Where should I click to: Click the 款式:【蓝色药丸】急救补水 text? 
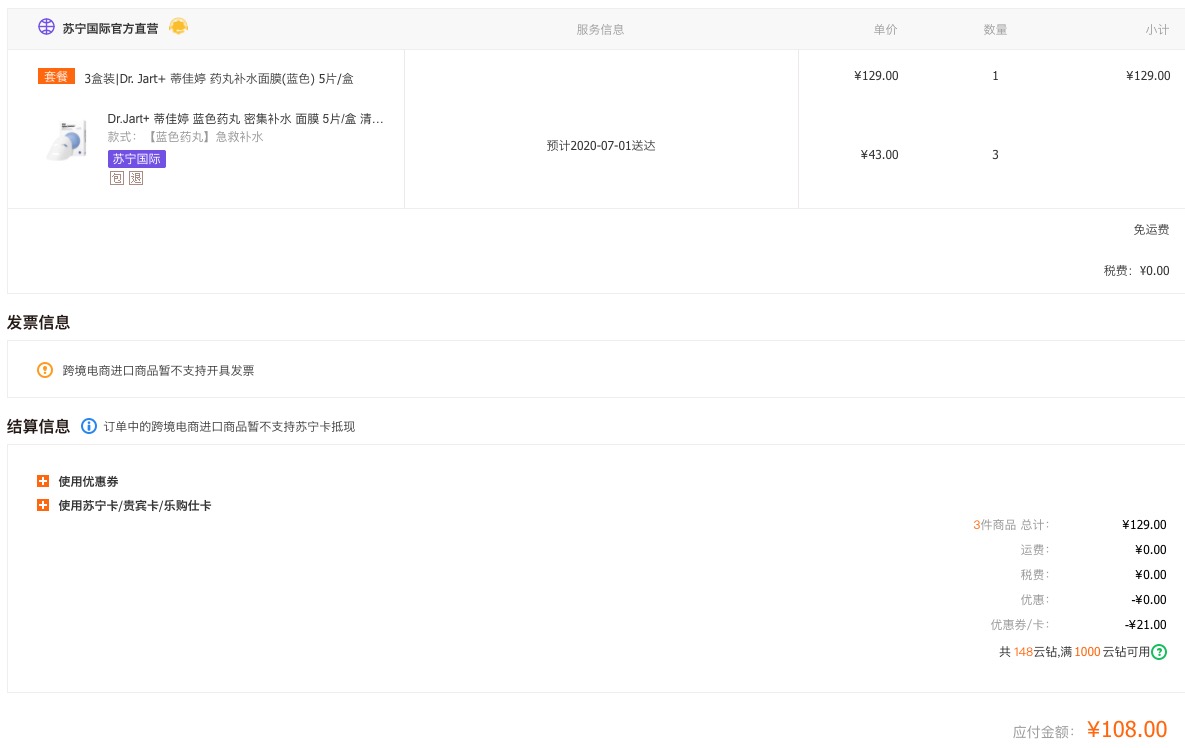(x=185, y=137)
